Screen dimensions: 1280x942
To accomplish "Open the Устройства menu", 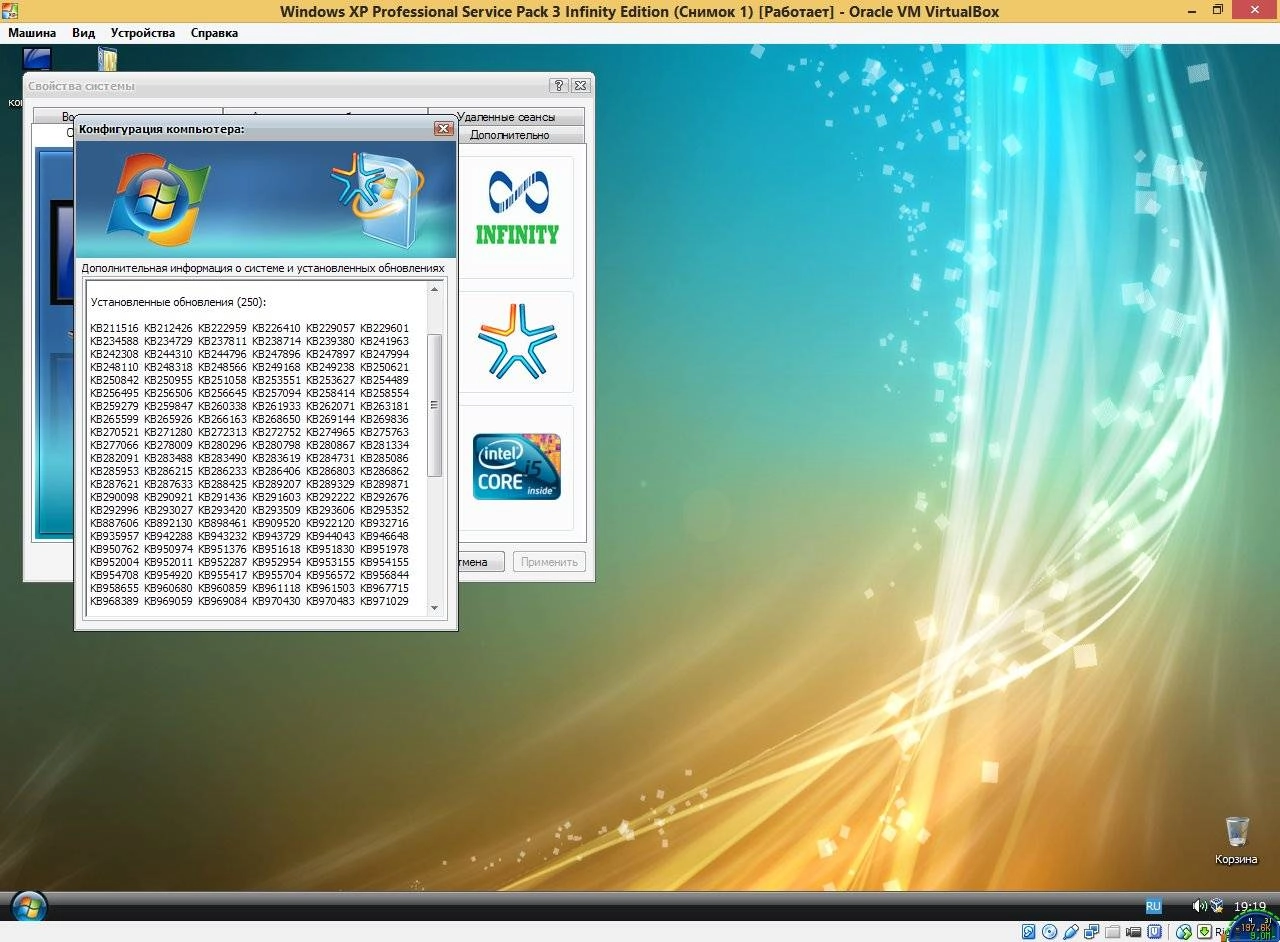I will [143, 33].
